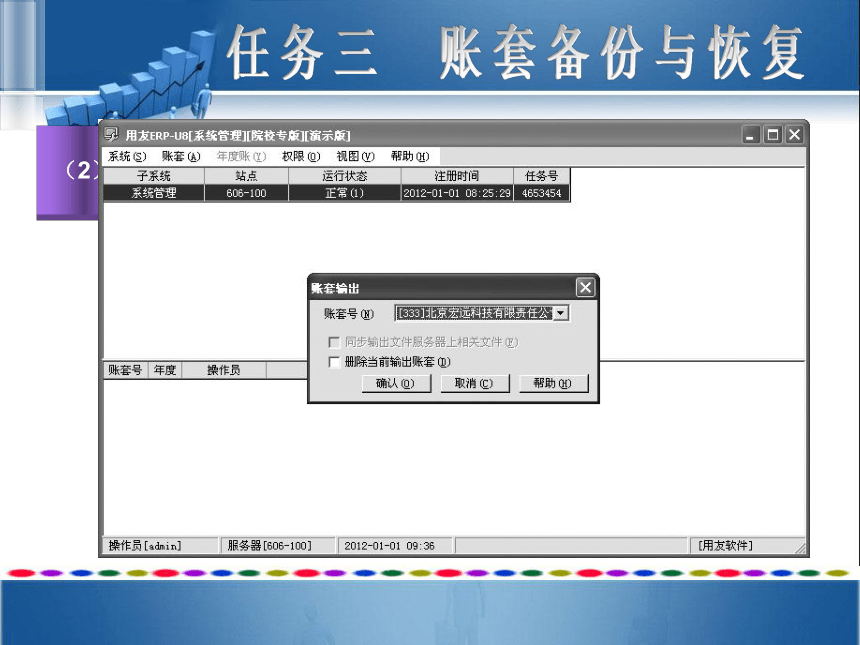
Task: Expand the 账套号 dropdown arrow
Action: tap(561, 313)
